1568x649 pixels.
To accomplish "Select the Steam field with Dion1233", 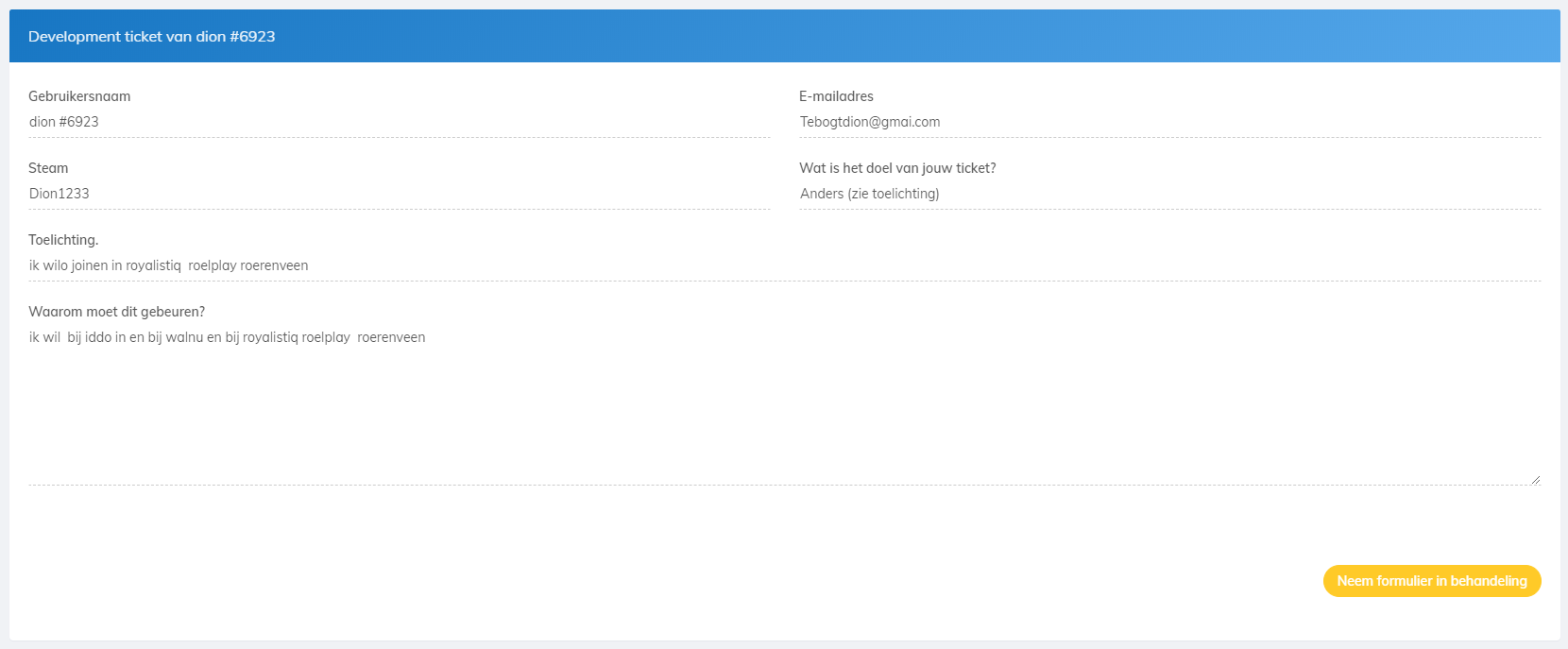I will (399, 194).
